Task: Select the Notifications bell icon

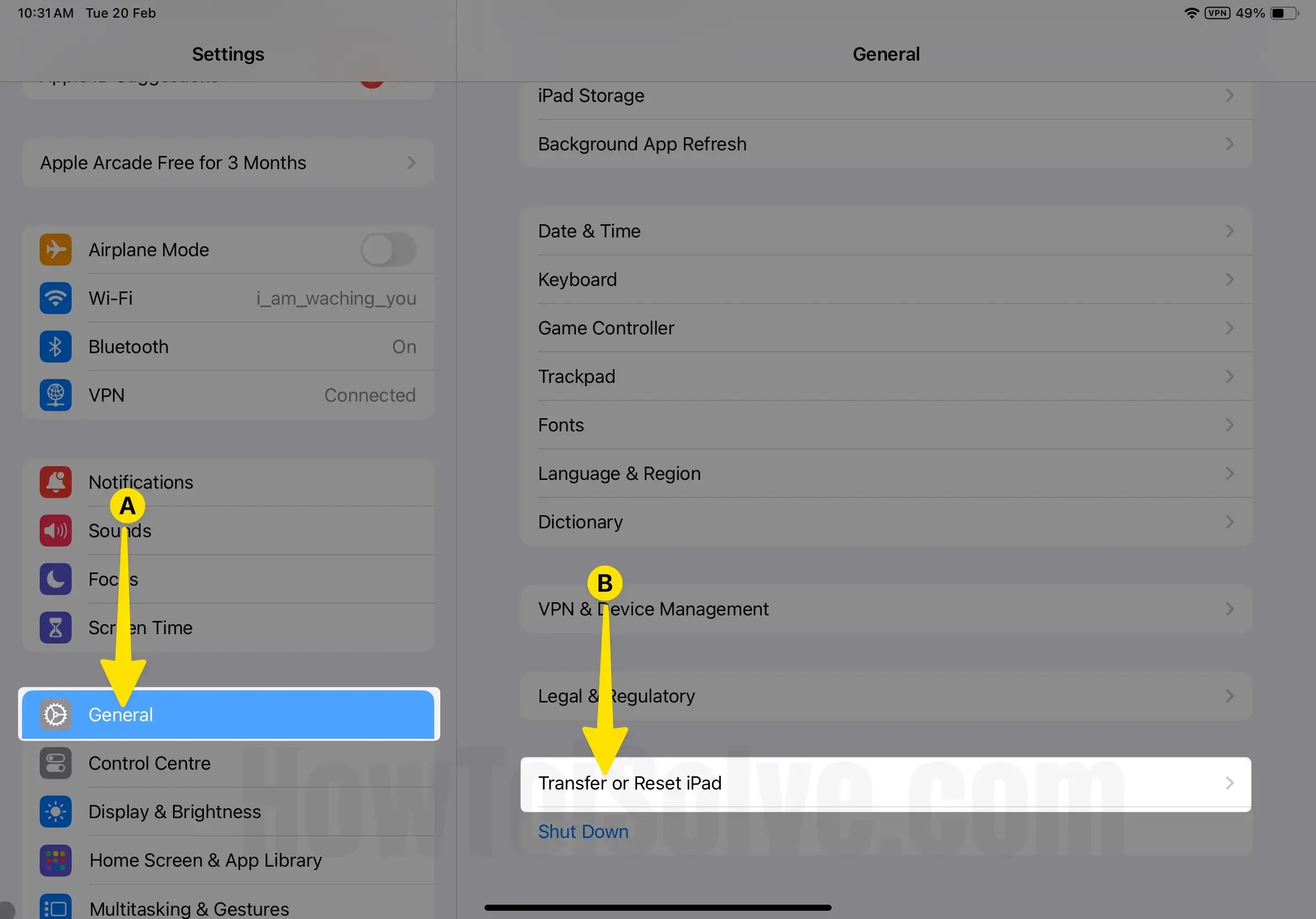Action: point(55,482)
